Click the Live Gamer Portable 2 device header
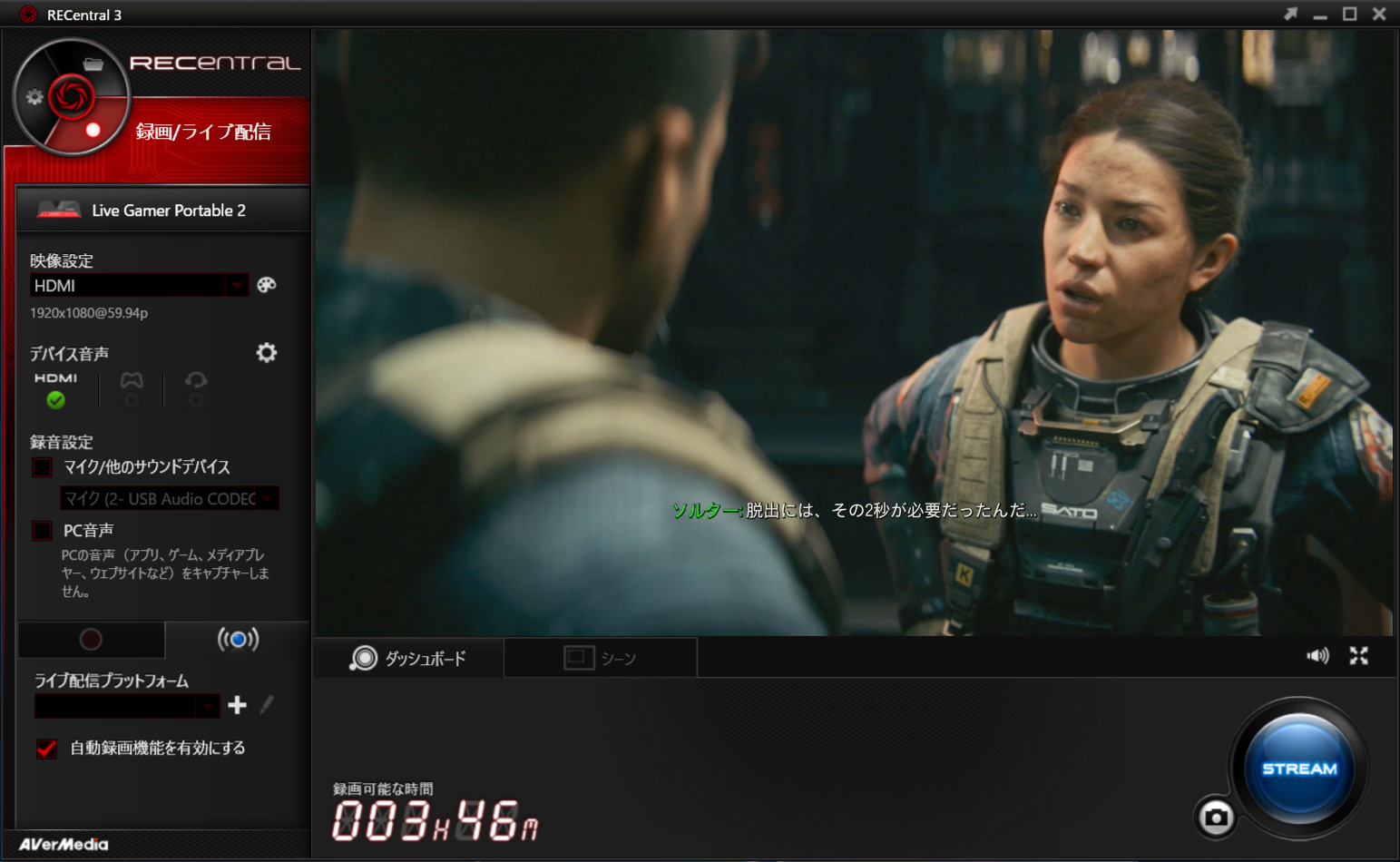Viewport: 1400px width, 862px height. (x=163, y=211)
